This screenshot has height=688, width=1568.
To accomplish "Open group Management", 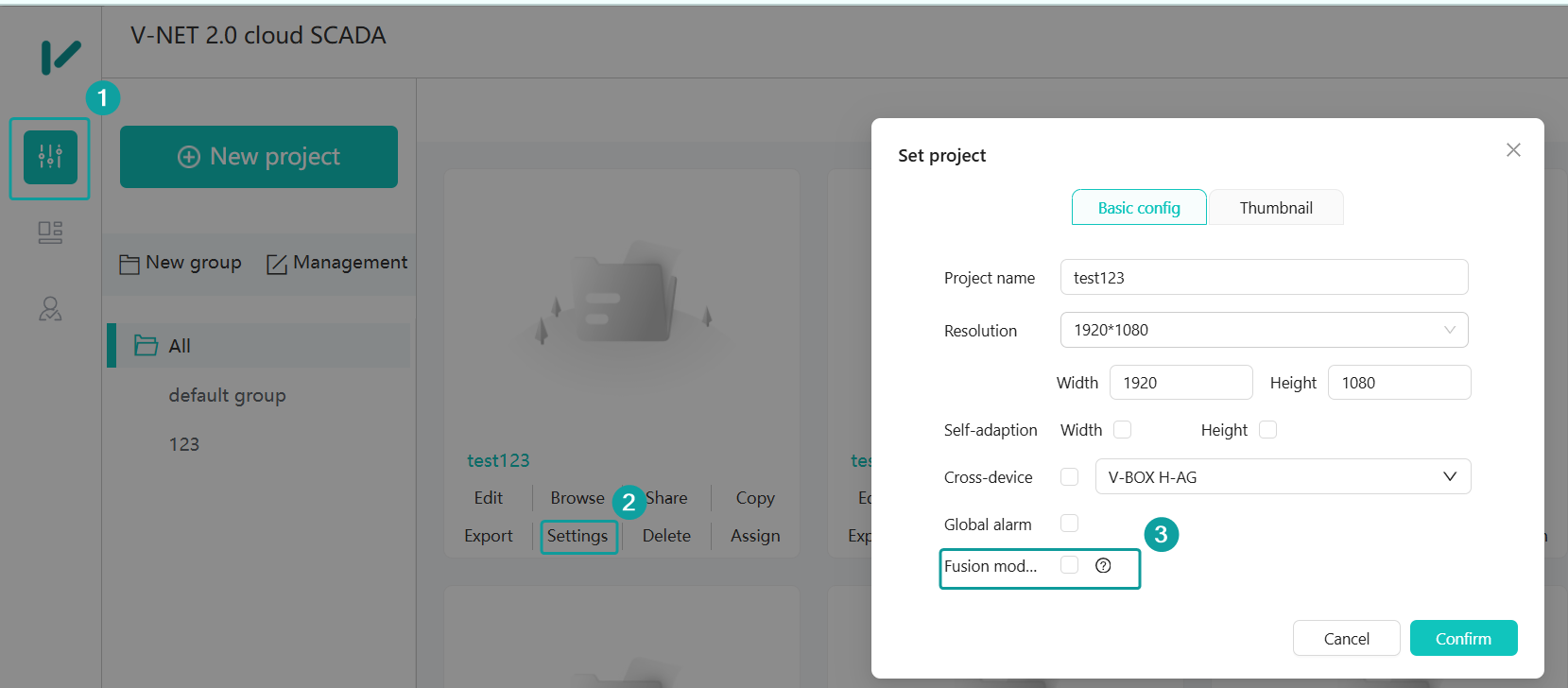I will (x=337, y=263).
